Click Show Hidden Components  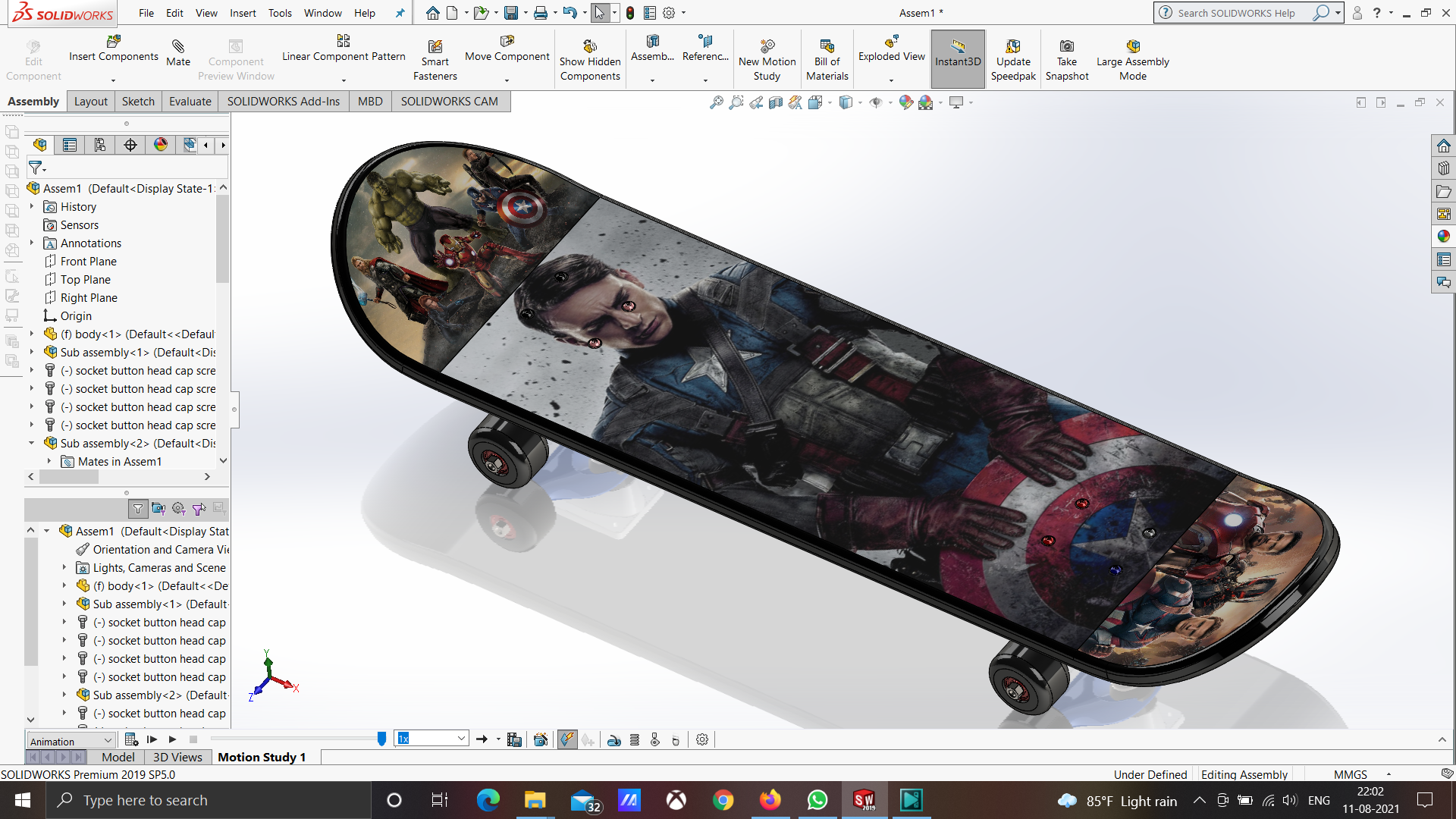[590, 61]
